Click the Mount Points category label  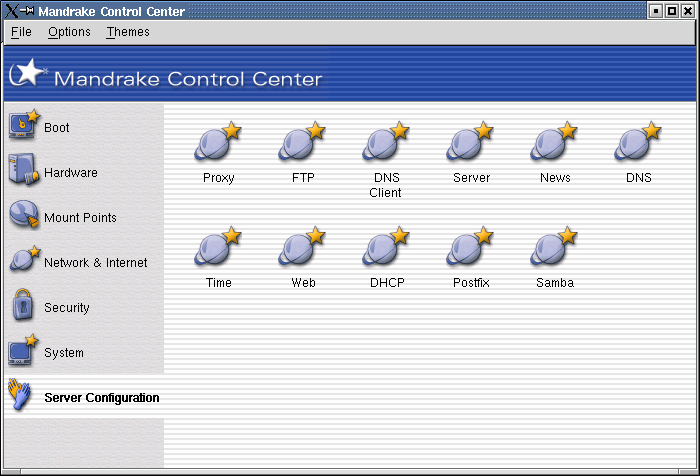[x=80, y=218]
